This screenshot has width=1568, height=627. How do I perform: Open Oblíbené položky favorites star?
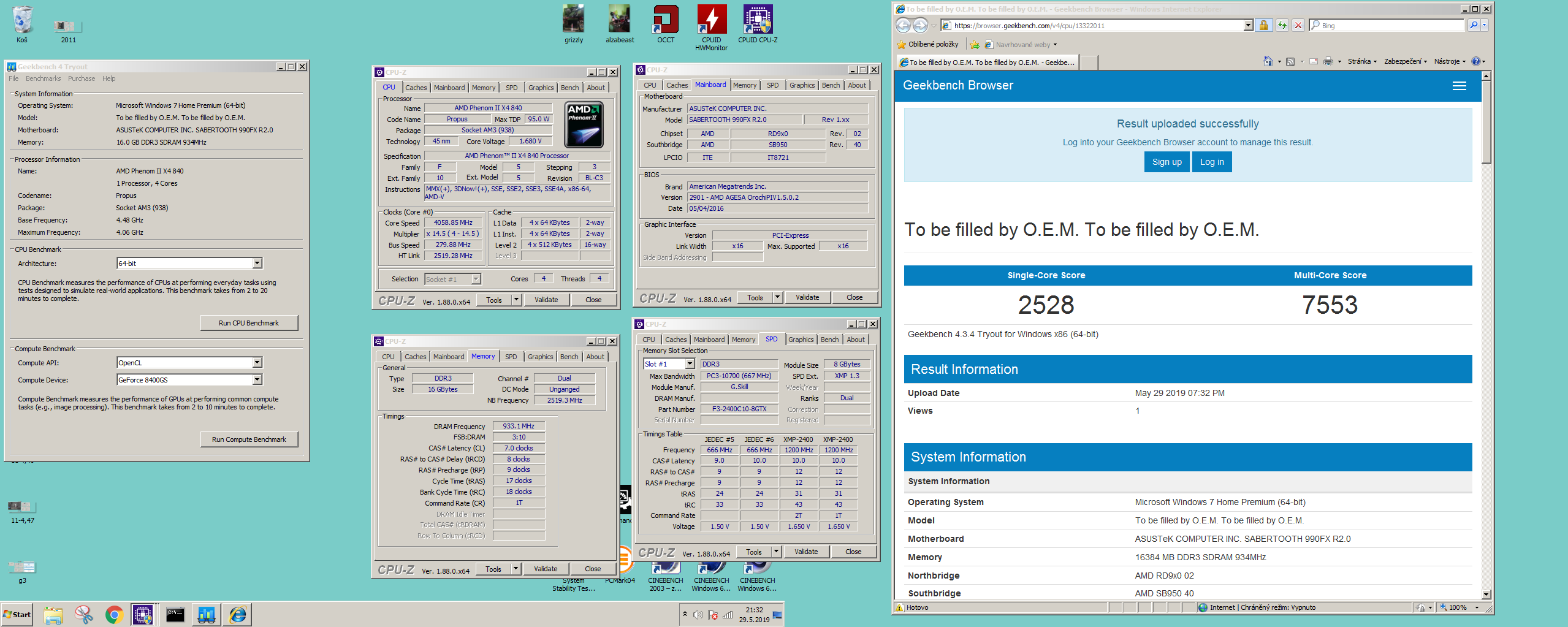tap(927, 44)
